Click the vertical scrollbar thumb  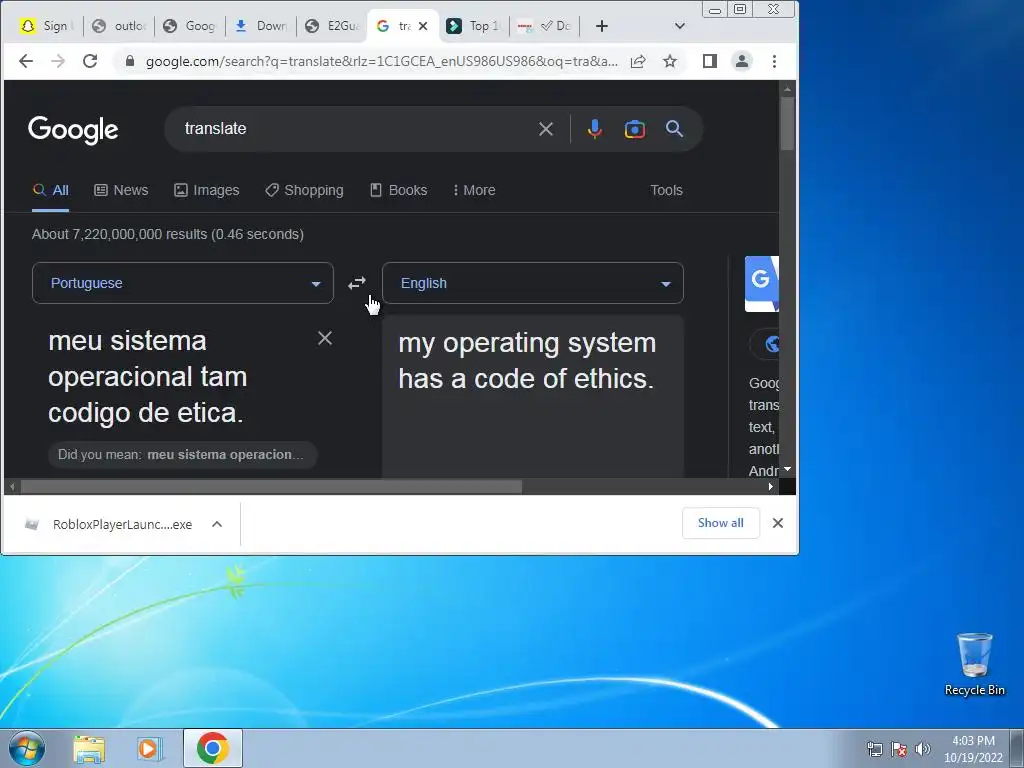tap(787, 123)
